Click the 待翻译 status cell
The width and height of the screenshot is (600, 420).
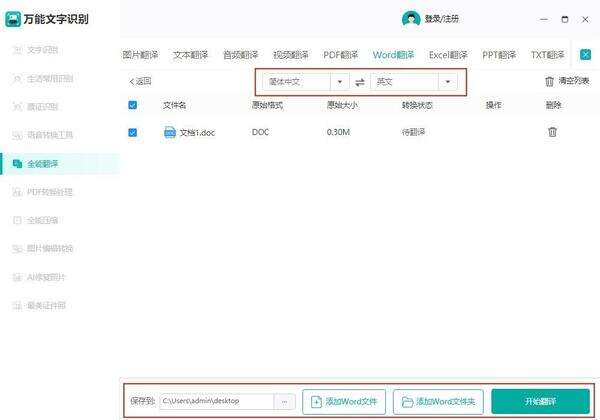413,132
